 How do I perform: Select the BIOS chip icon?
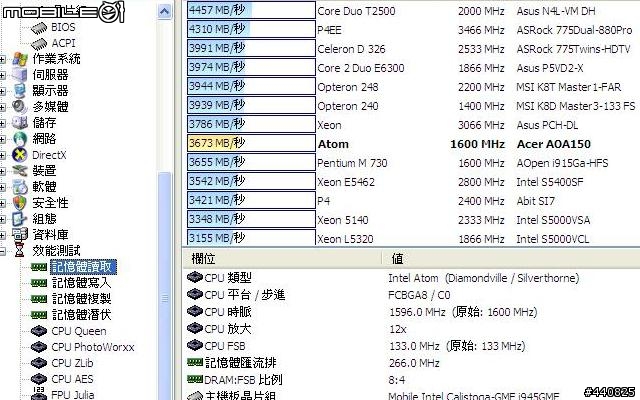point(39,28)
